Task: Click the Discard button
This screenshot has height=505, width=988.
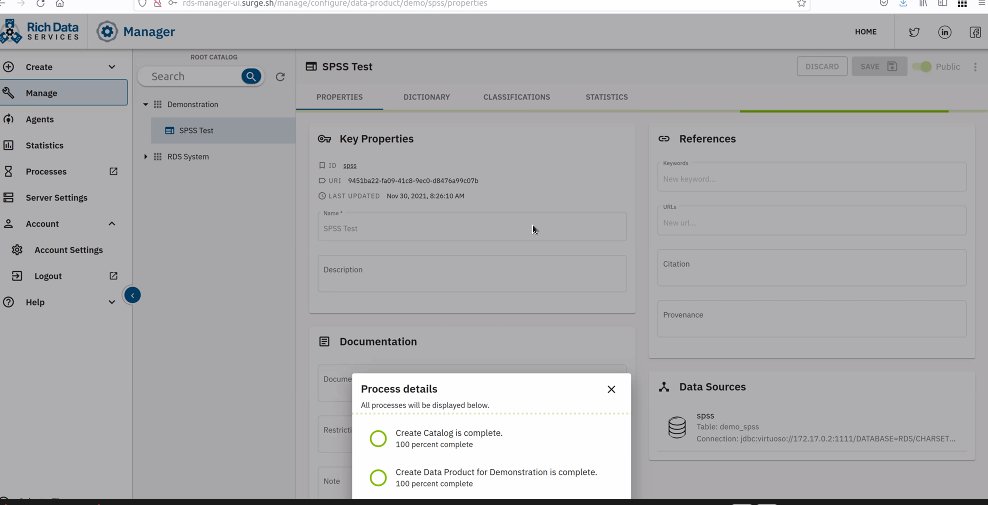Action: click(822, 66)
